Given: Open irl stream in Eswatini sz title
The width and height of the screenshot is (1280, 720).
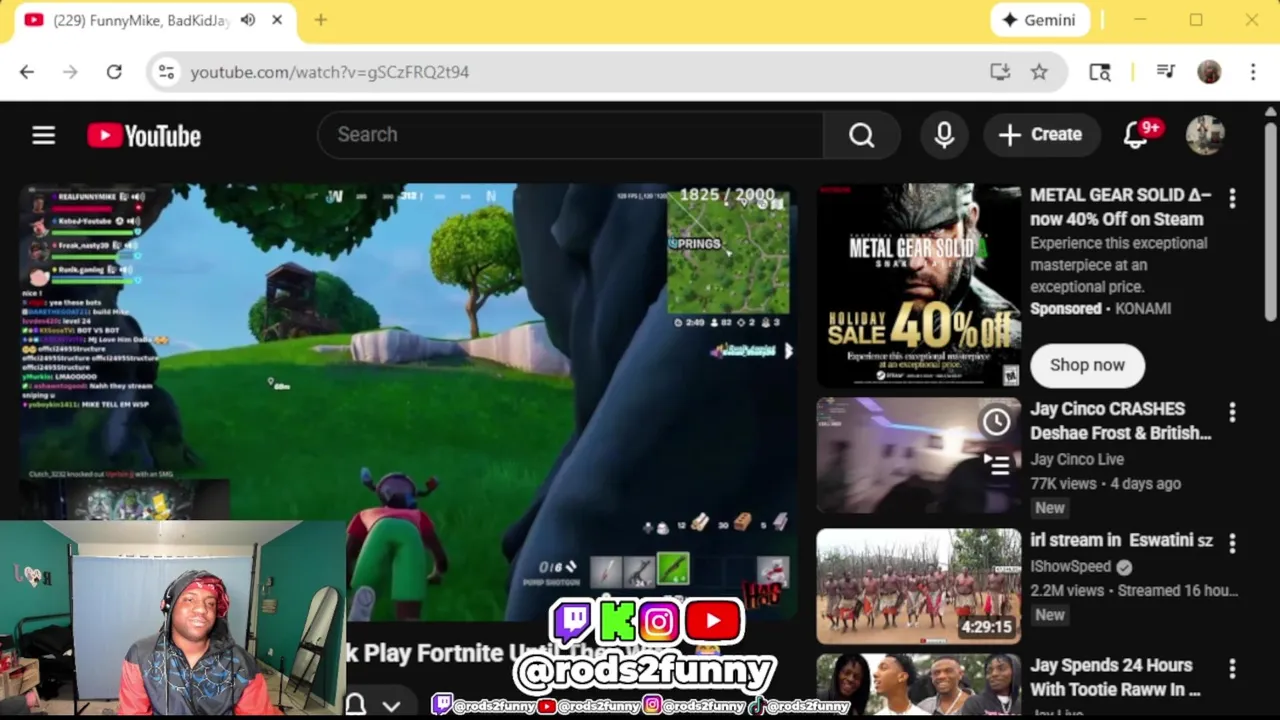Looking at the screenshot, I should 1121,540.
